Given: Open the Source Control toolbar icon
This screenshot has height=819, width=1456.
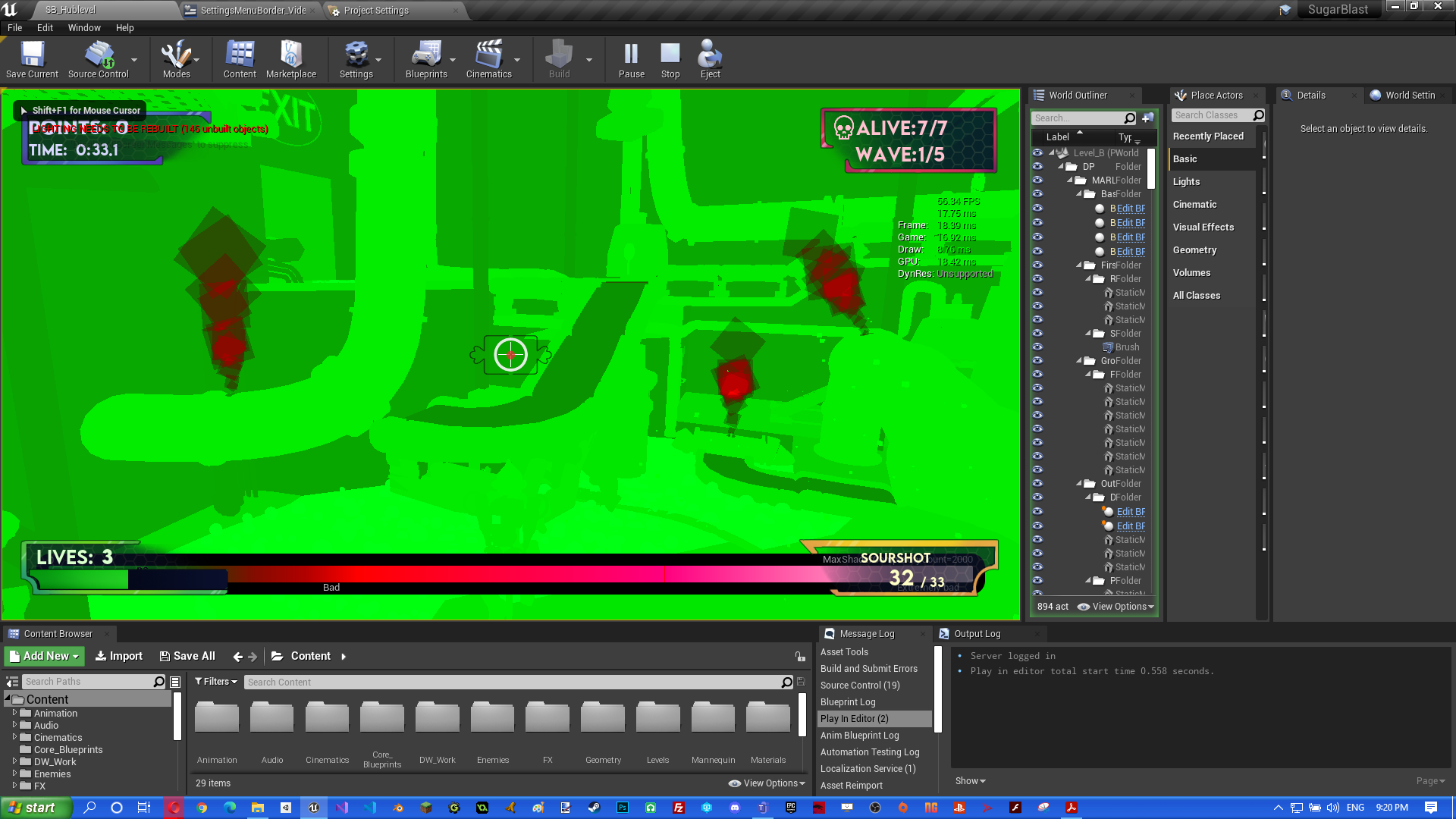Looking at the screenshot, I should [99, 59].
